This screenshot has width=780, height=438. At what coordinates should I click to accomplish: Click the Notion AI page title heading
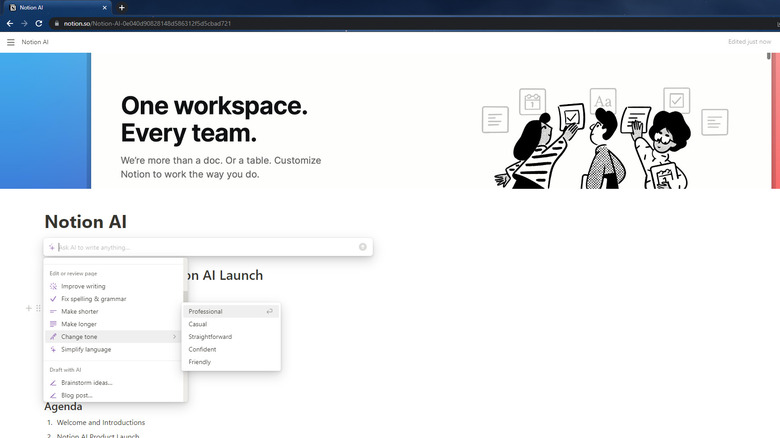point(86,222)
